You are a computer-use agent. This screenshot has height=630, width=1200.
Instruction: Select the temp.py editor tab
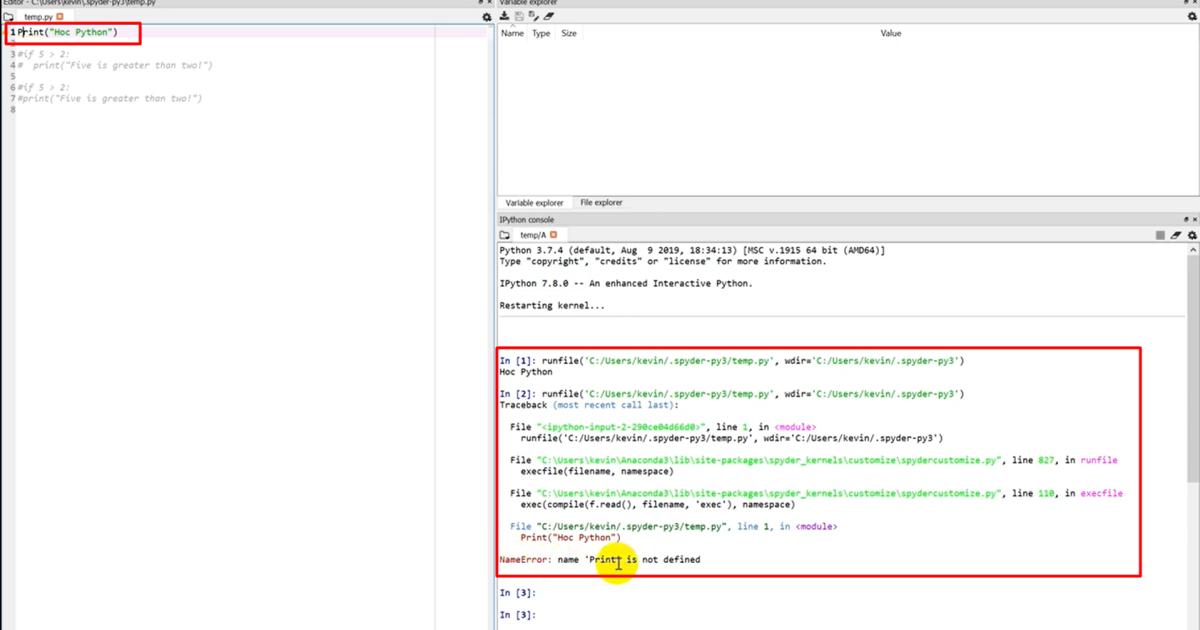38,18
